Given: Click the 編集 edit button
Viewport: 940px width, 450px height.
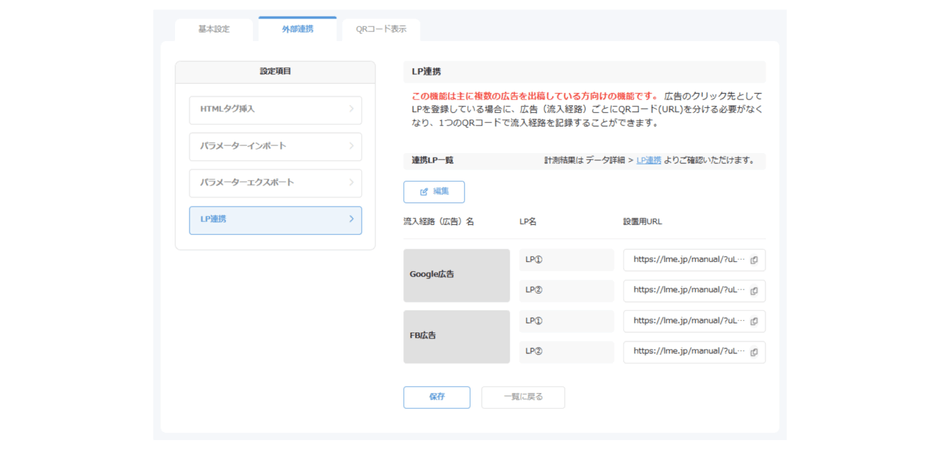Looking at the screenshot, I should (x=434, y=192).
